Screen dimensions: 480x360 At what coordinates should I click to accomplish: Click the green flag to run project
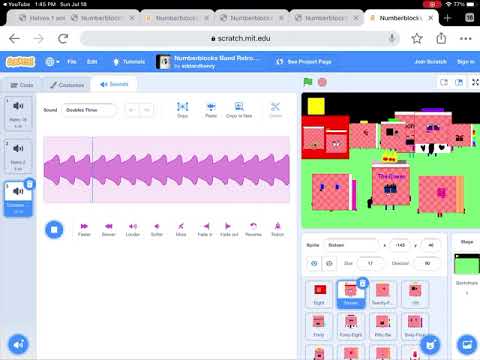(x=308, y=82)
